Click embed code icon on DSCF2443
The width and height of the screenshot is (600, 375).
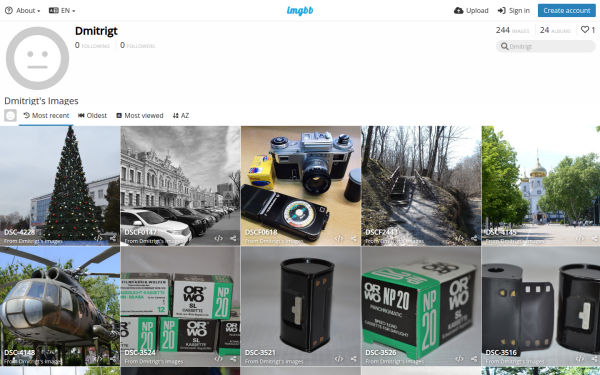pos(459,238)
